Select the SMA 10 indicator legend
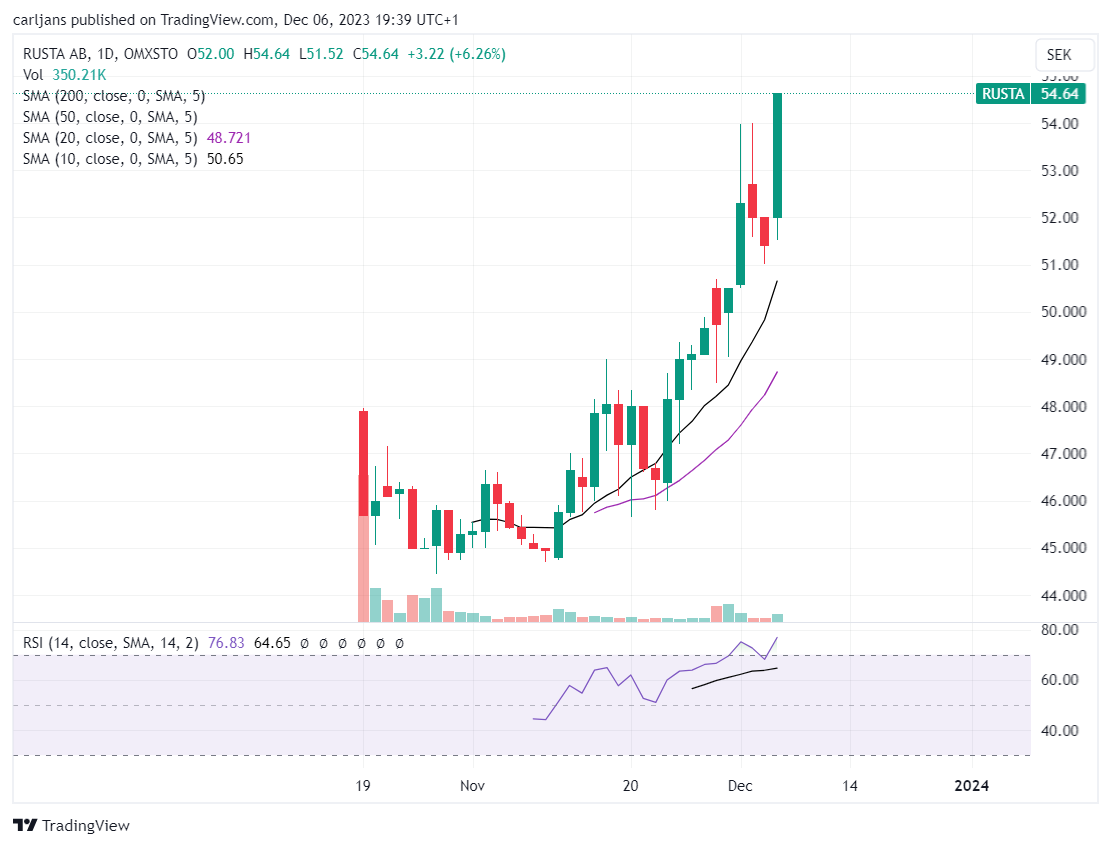1111x847 pixels. coord(133,159)
